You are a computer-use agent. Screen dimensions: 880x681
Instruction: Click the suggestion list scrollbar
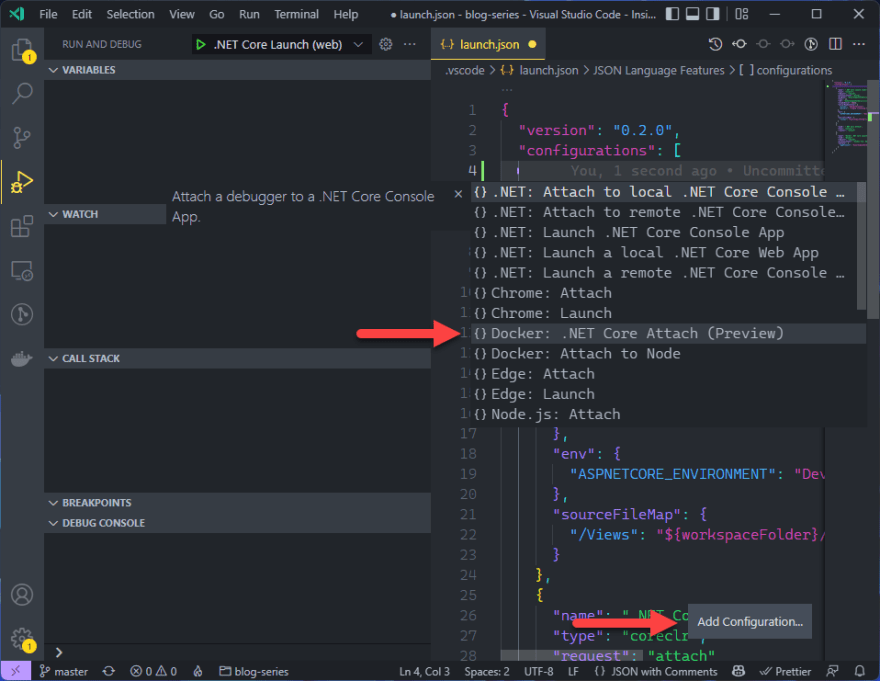pos(861,246)
